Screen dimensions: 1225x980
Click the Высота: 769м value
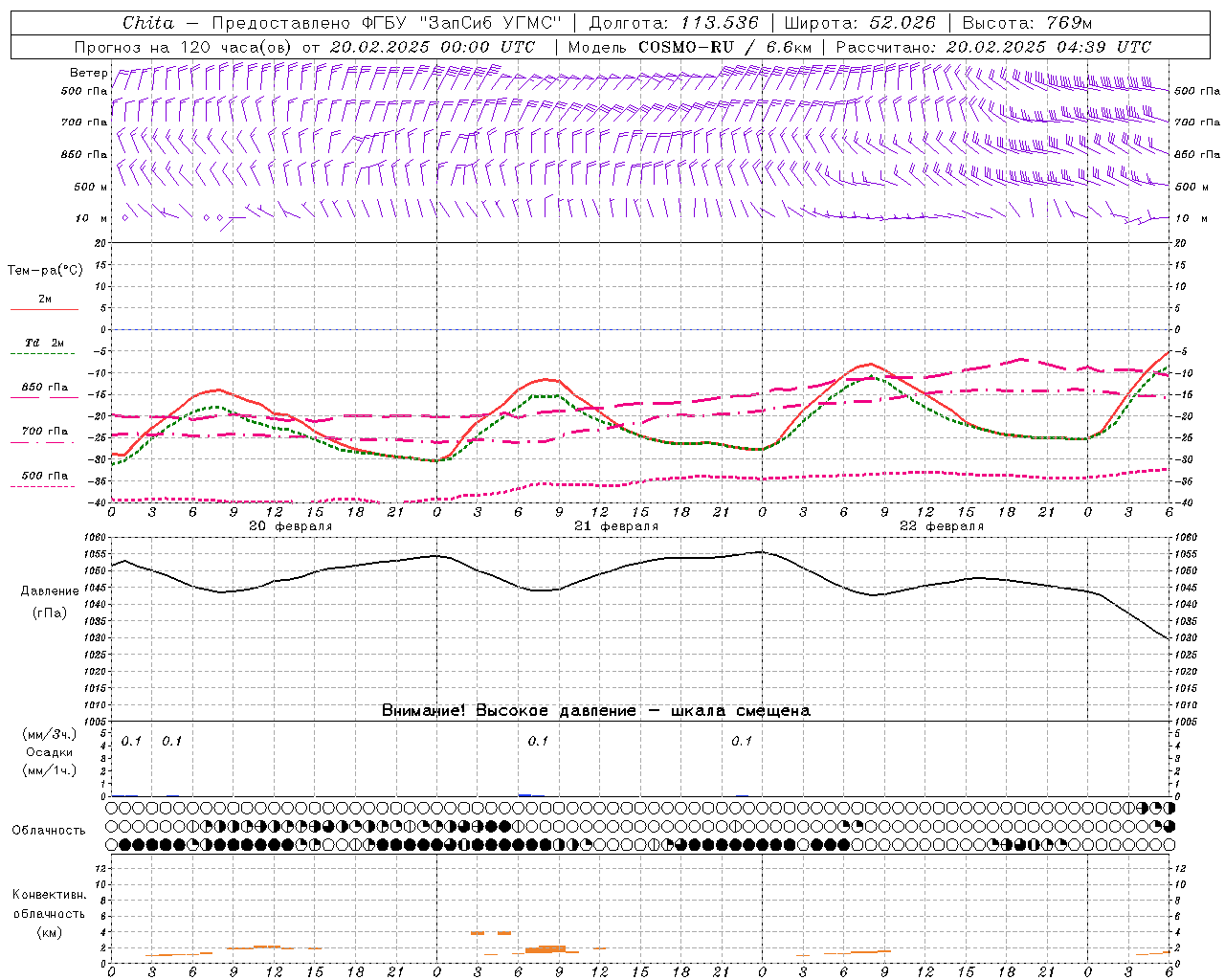1027,23
